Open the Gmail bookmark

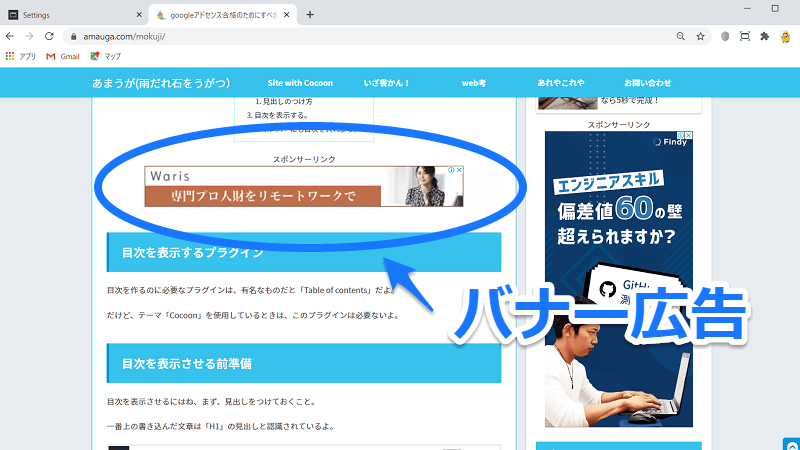click(62, 56)
